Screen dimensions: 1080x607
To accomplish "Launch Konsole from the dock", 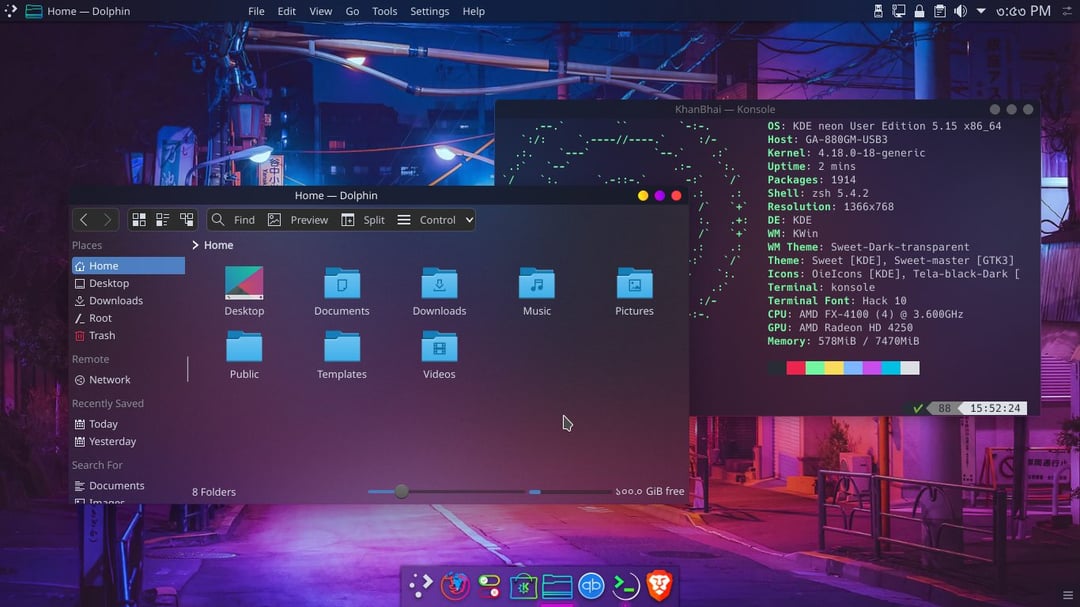I will pos(623,586).
